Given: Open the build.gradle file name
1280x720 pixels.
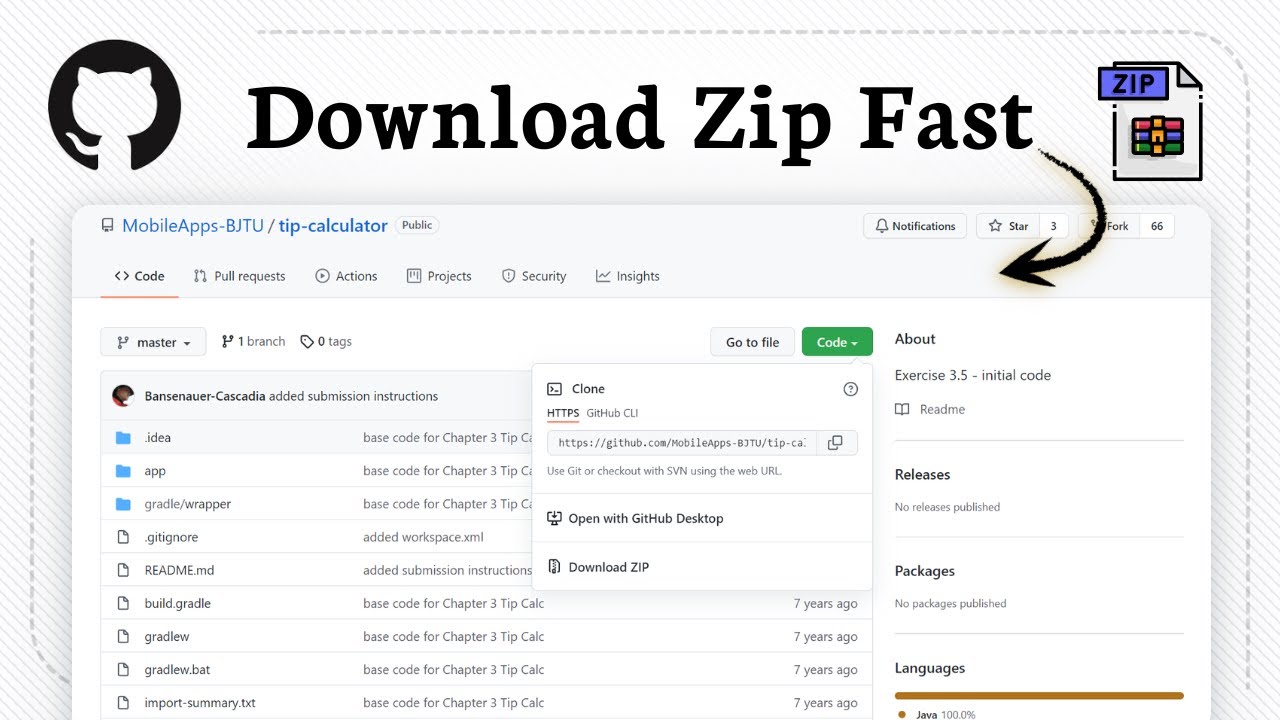Looking at the screenshot, I should [x=178, y=603].
